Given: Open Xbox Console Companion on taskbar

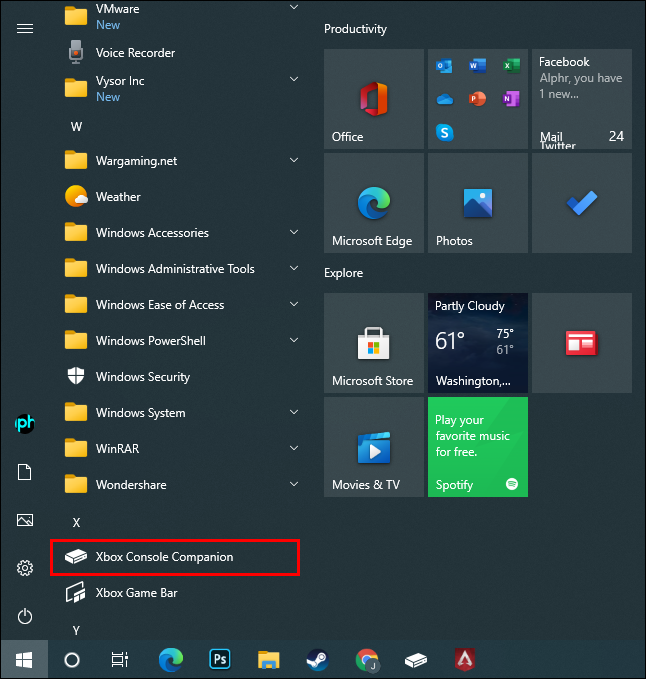Looking at the screenshot, I should tap(416, 660).
